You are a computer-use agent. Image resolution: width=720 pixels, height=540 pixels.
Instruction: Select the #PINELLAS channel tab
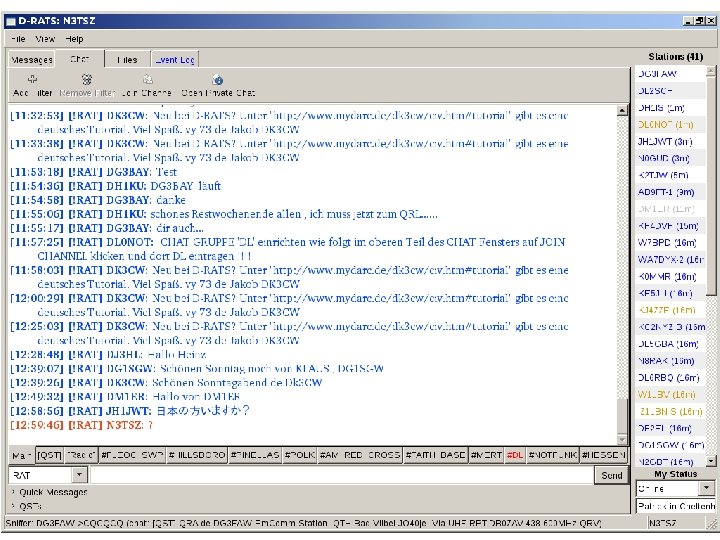255,456
